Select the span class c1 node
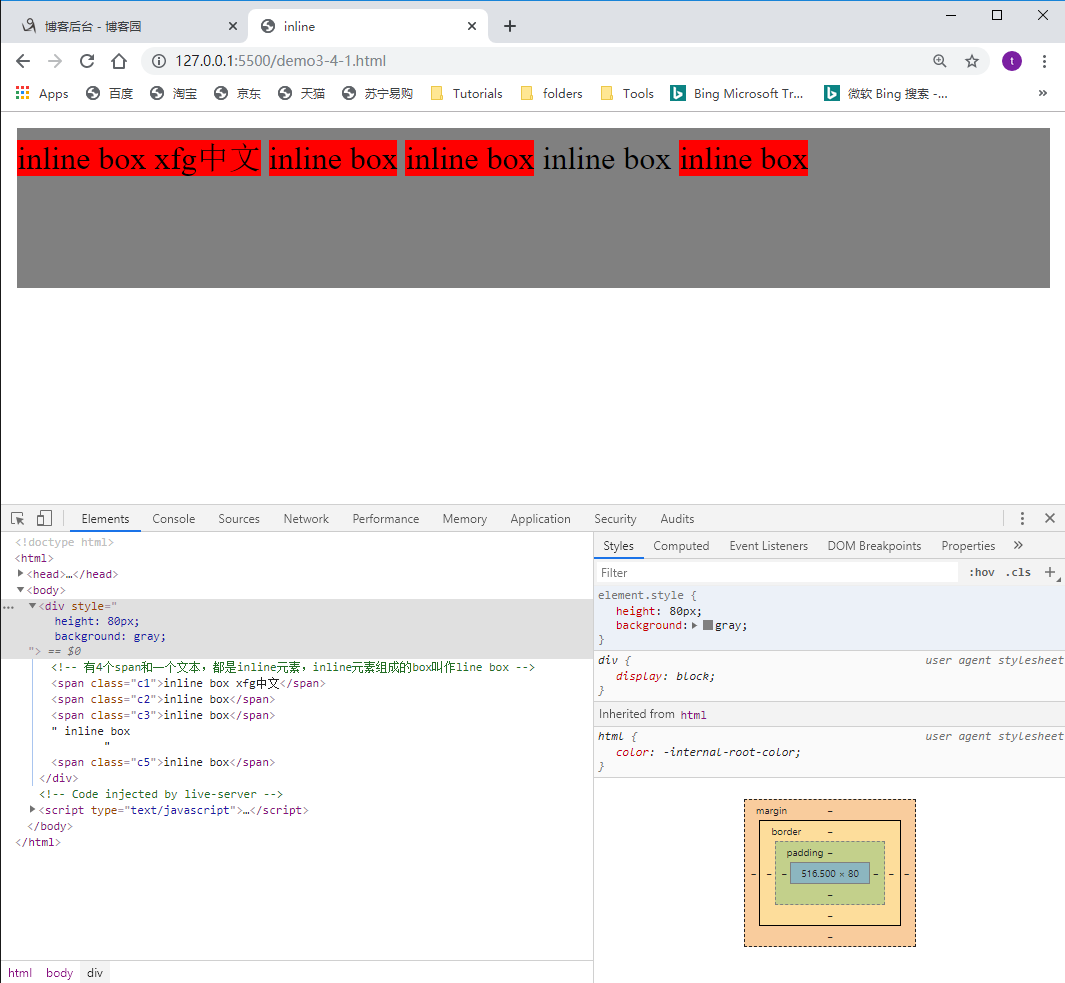 coord(188,683)
